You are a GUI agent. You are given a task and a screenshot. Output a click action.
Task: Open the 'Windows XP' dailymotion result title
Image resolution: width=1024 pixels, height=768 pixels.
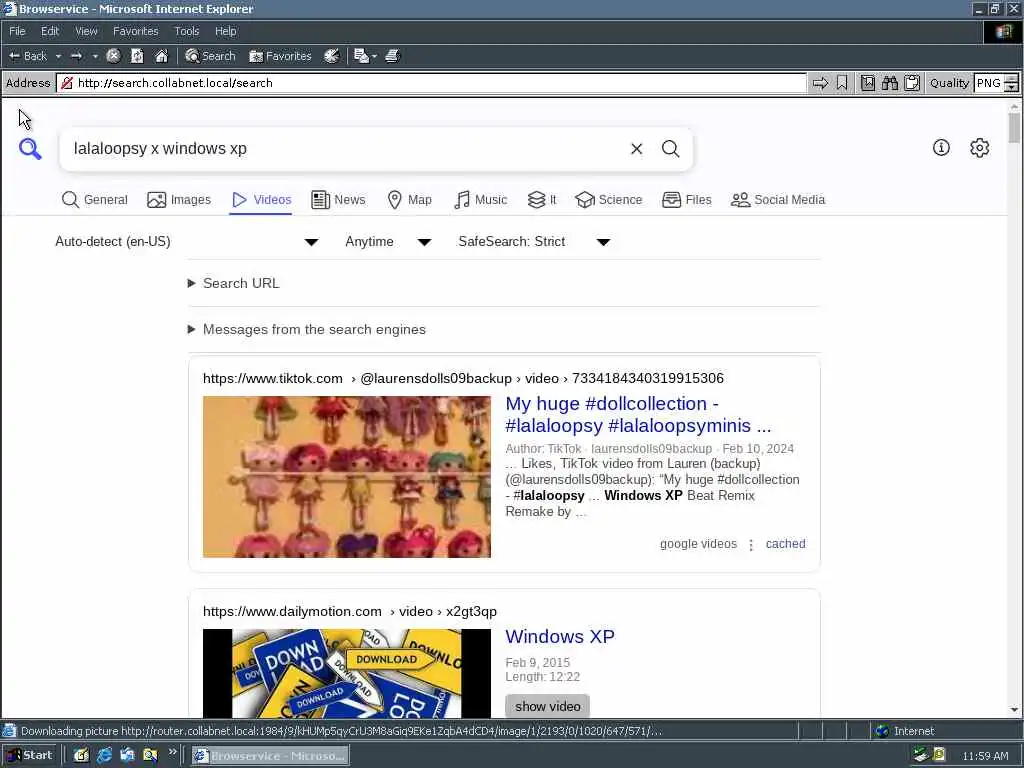coord(560,637)
